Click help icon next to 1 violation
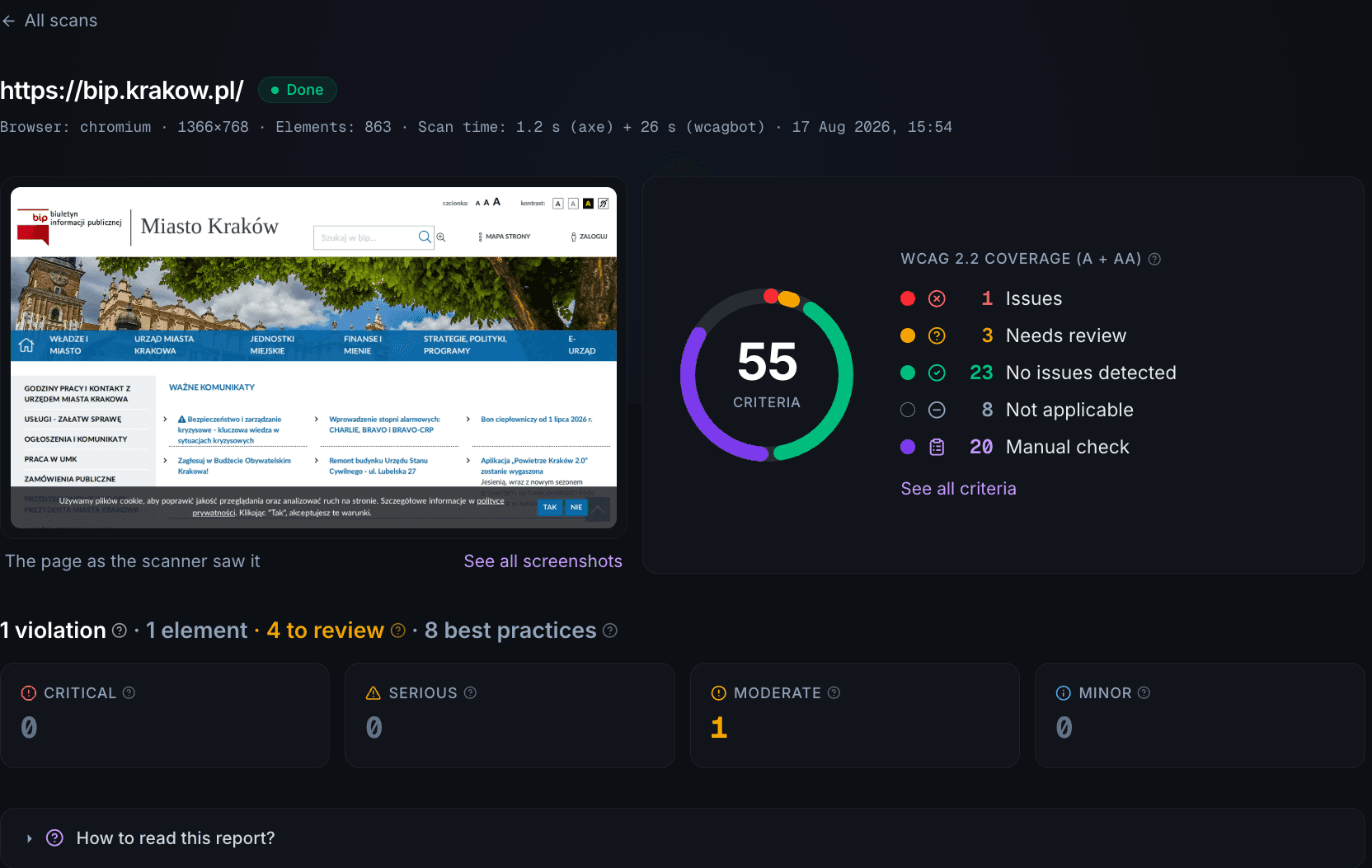 pos(119,631)
